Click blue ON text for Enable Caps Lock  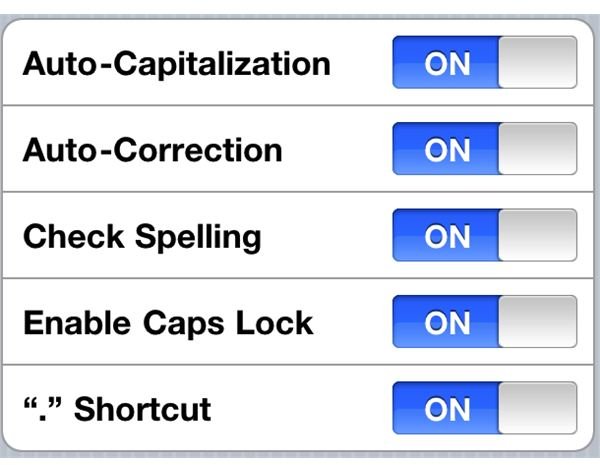(x=447, y=323)
